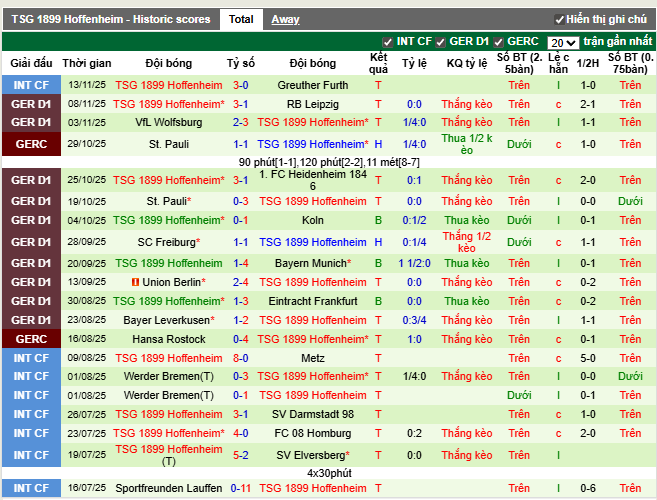Click the Thua kèo result for Koln match
Screen dimensions: 657x500
click(467, 220)
